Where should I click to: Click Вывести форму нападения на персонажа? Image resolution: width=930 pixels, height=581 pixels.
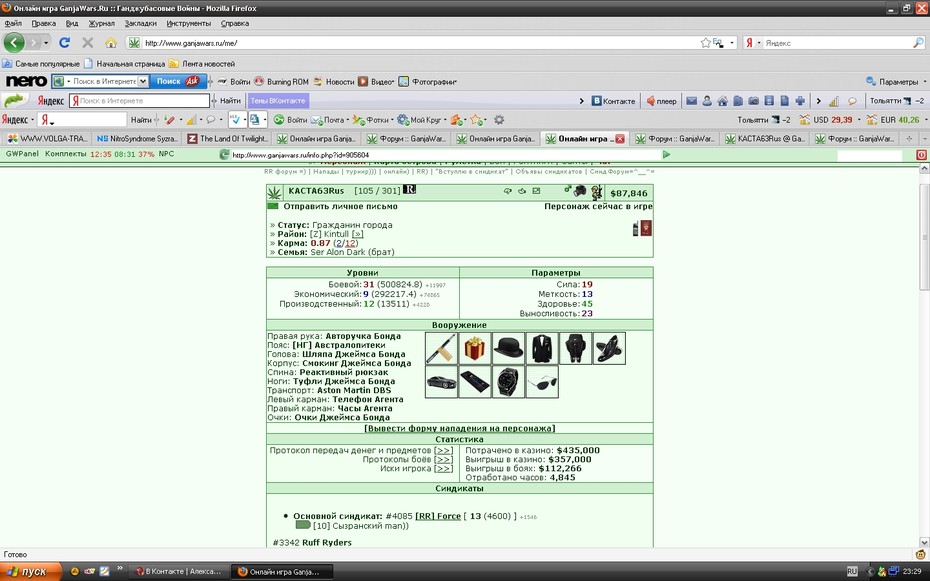[460, 428]
